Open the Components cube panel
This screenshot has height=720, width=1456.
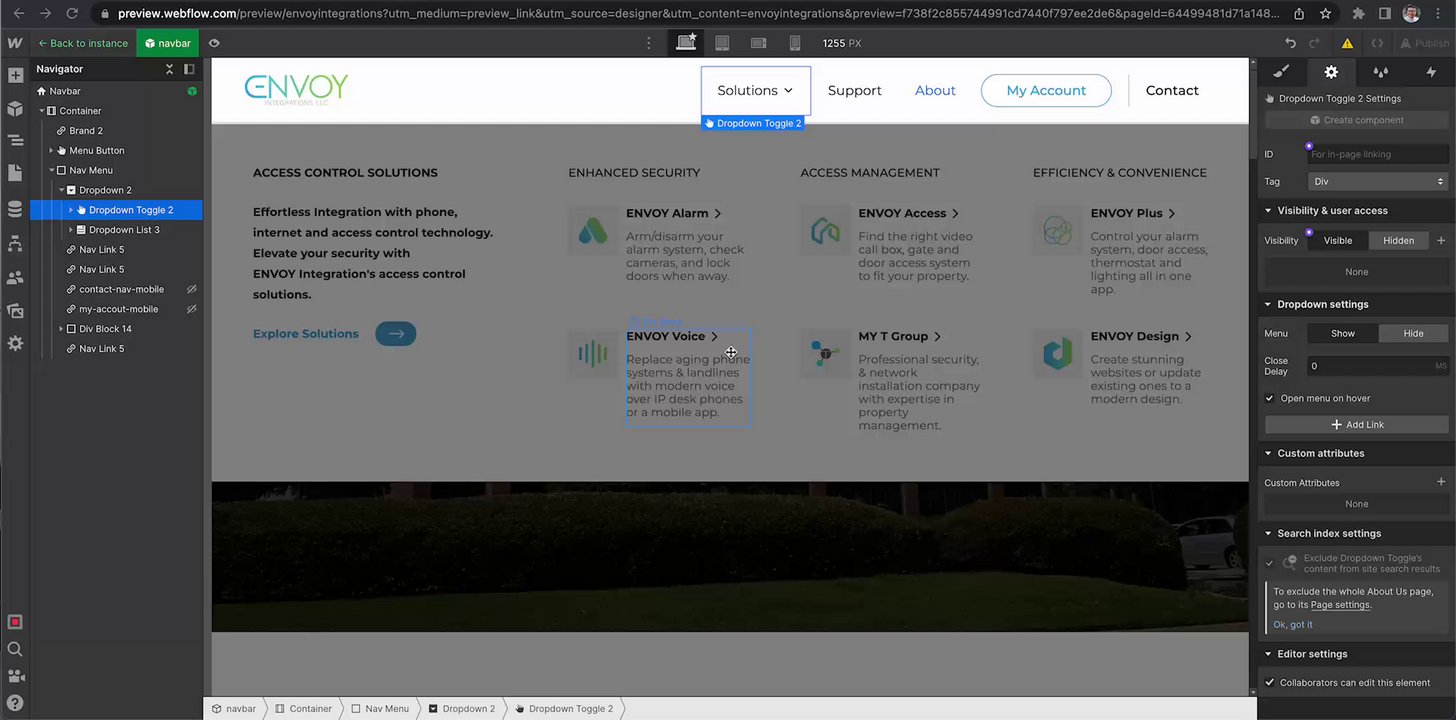coord(15,108)
